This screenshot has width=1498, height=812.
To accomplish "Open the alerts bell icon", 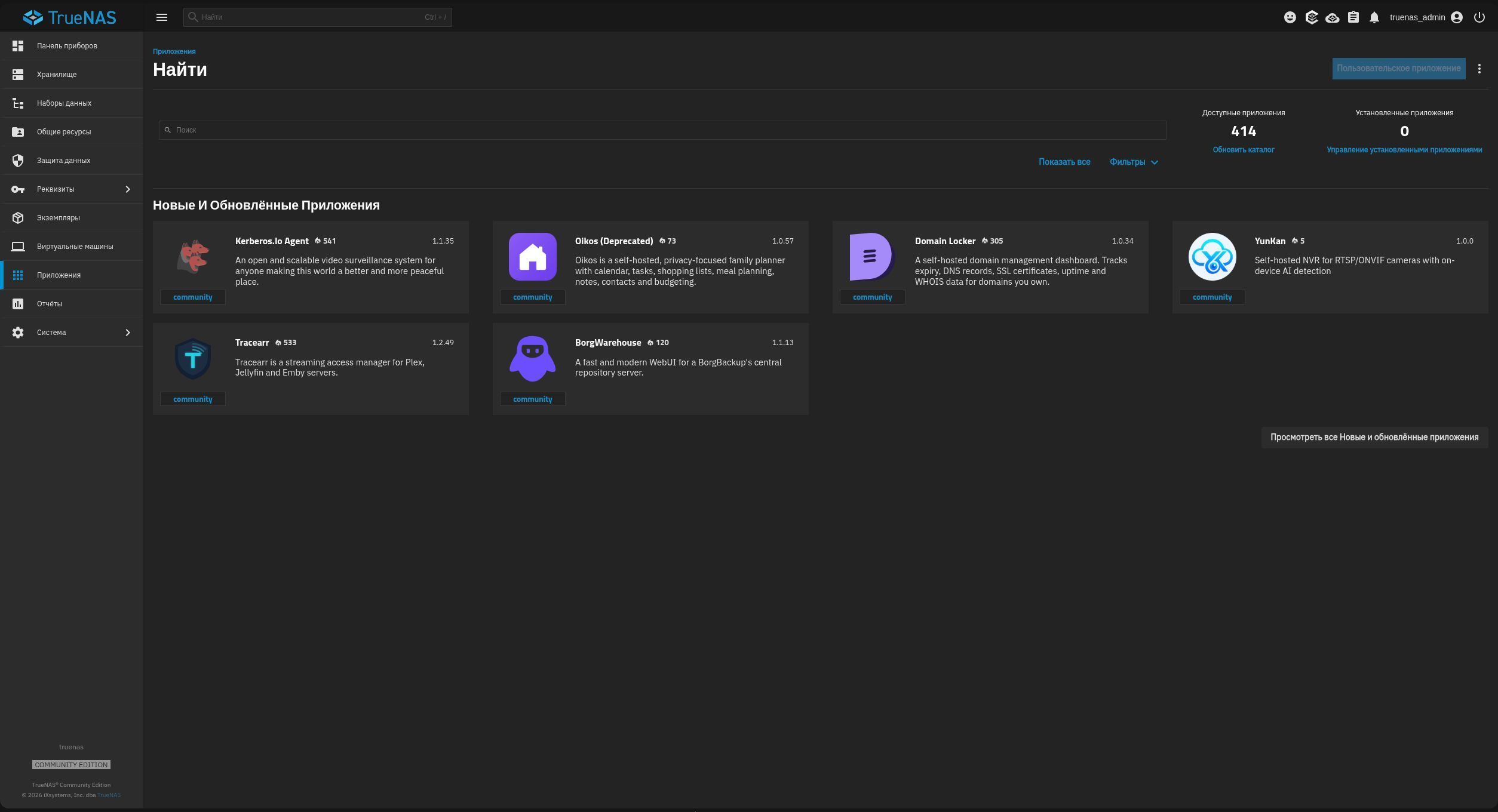I will [1374, 17].
